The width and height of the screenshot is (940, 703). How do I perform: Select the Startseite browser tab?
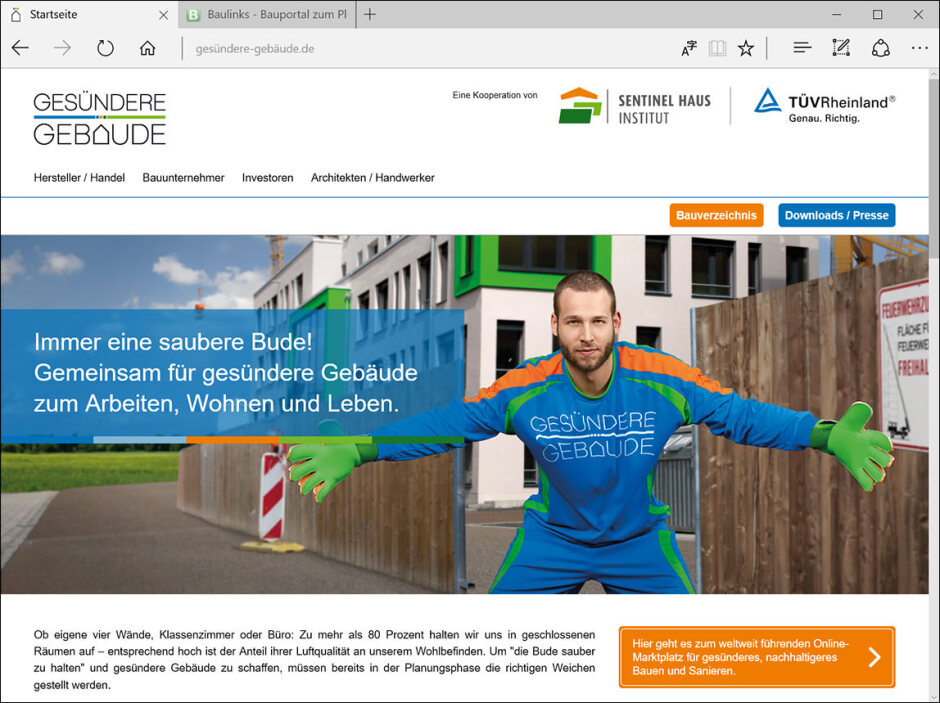[89, 14]
